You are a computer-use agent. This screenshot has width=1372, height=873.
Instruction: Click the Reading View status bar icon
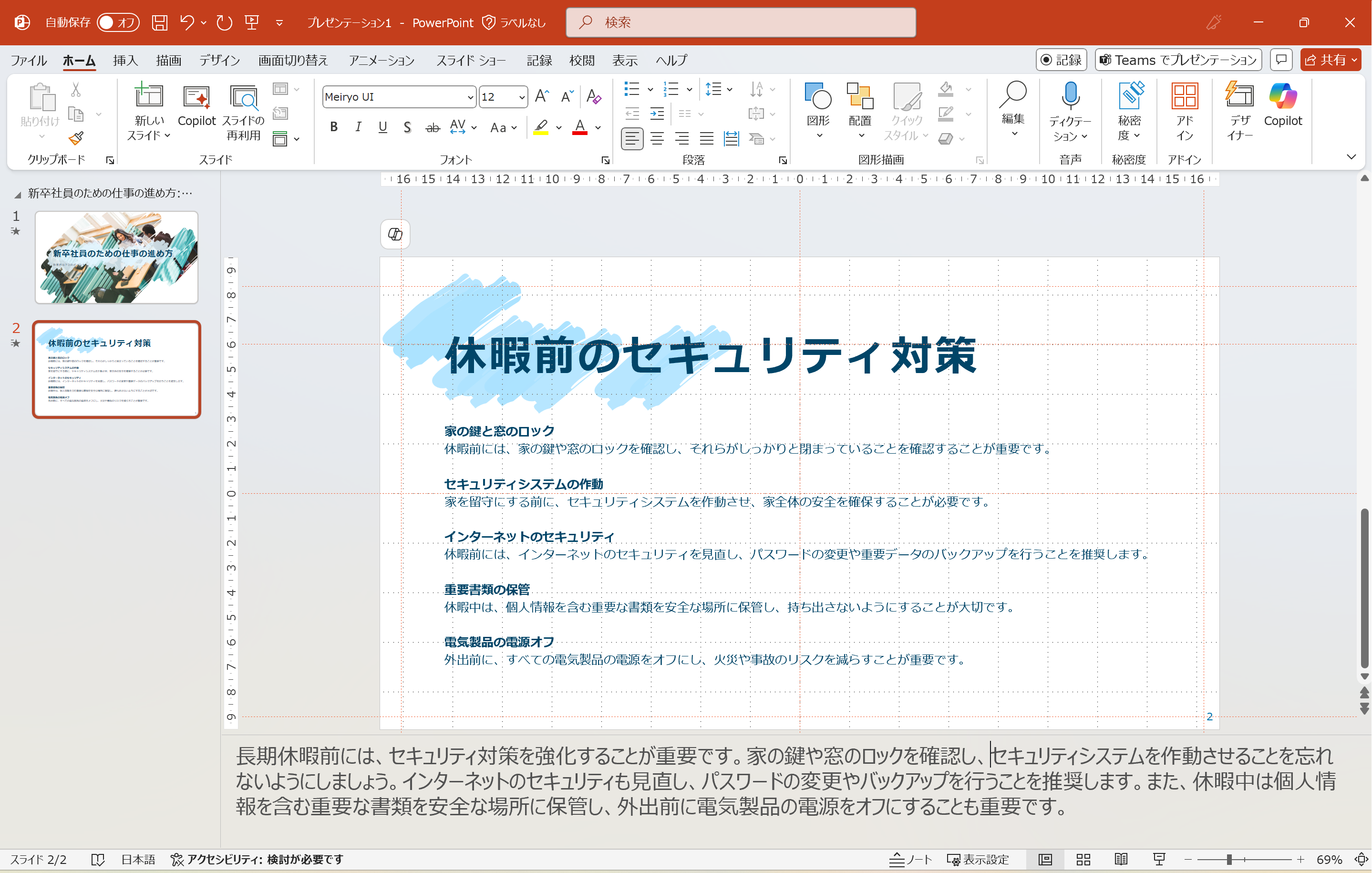click(1121, 859)
